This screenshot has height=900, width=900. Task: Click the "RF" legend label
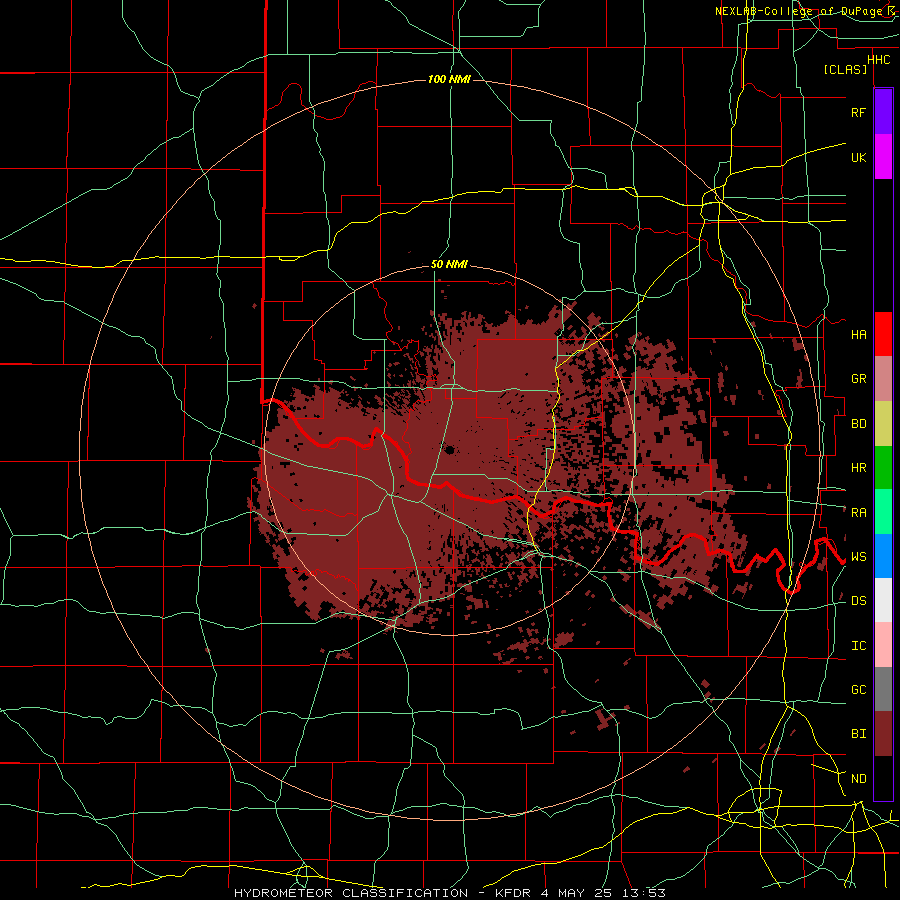[x=858, y=112]
